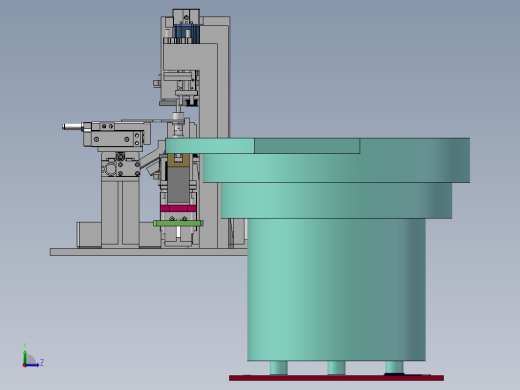This screenshot has height=390, width=520.
Task: Select the magenta block in the assembly
Action: pyautogui.click(x=178, y=208)
